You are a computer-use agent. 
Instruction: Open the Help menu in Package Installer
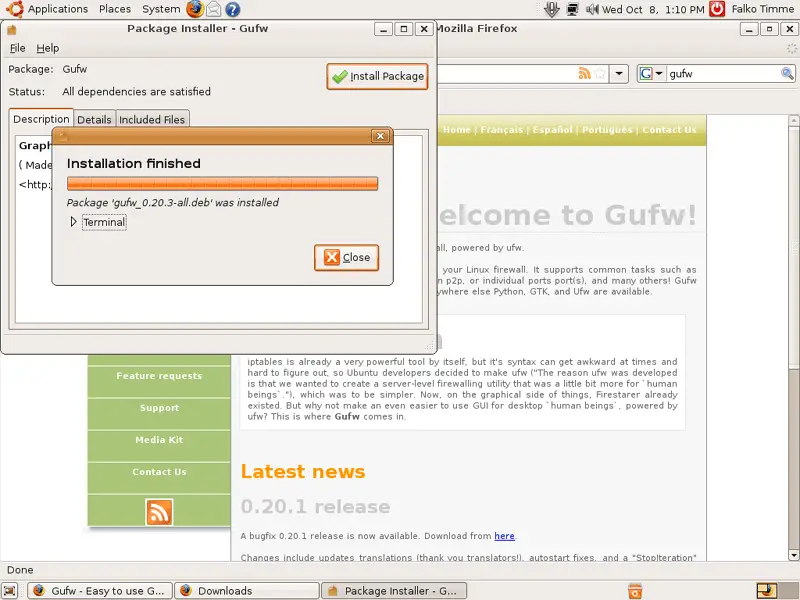(47, 48)
